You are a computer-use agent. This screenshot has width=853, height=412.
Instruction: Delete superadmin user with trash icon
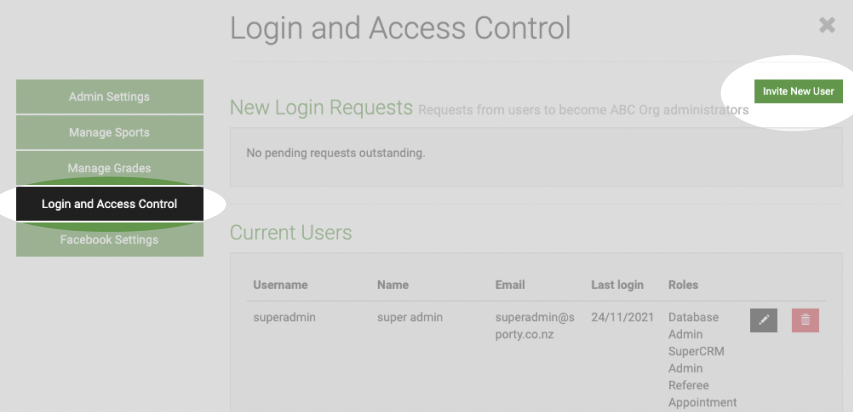click(x=805, y=320)
